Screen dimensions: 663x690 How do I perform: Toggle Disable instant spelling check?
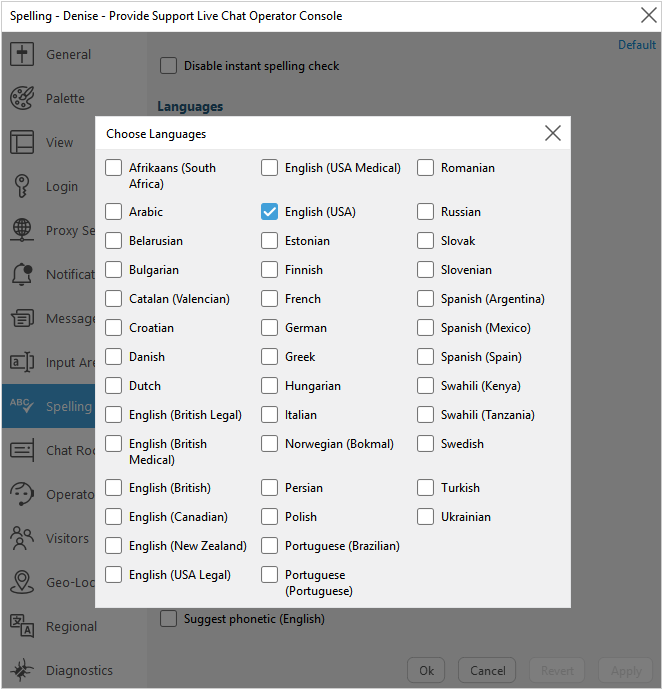point(168,66)
